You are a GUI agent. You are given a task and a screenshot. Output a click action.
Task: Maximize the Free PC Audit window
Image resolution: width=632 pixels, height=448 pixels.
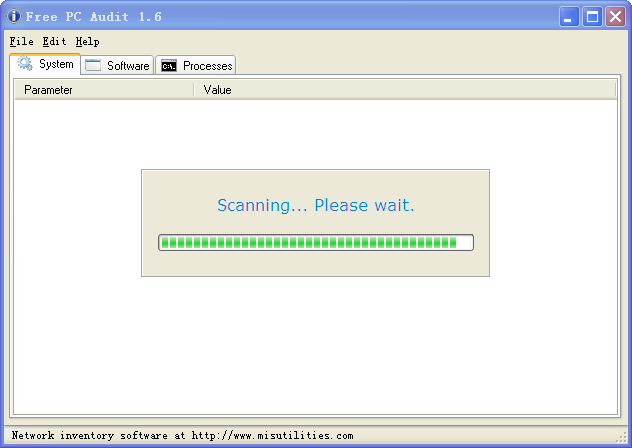(x=592, y=17)
